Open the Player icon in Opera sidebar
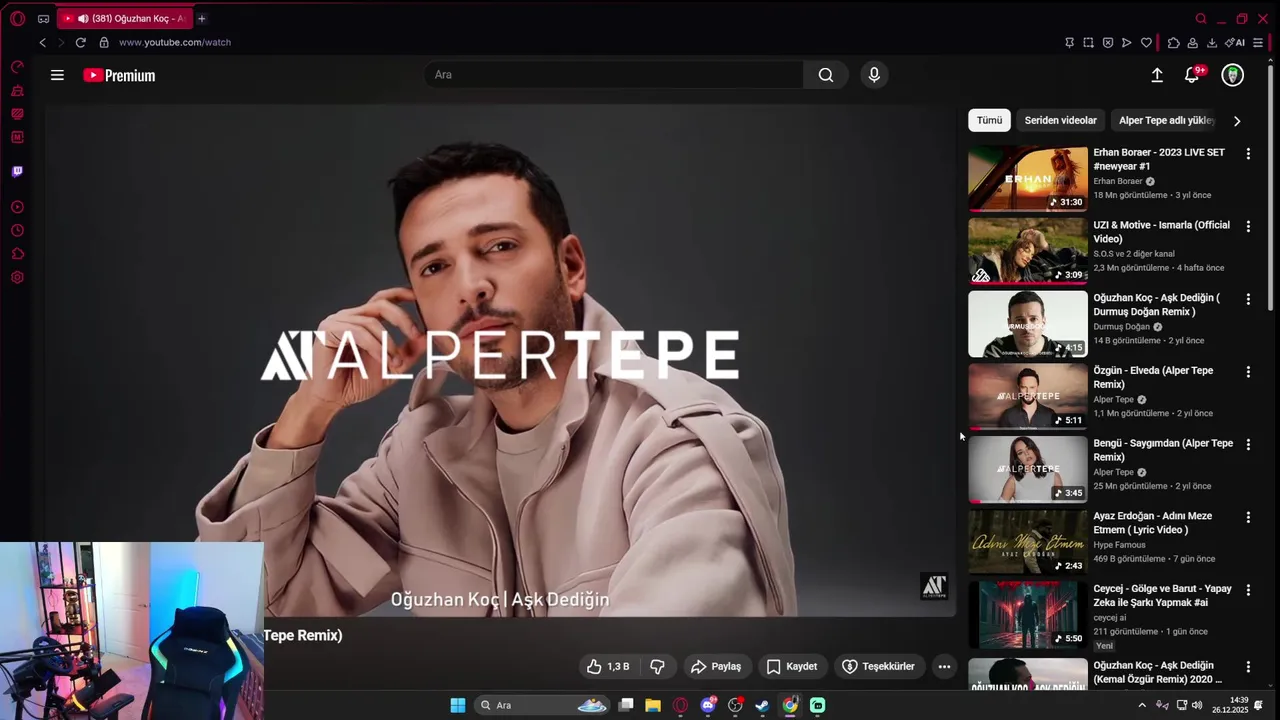Image resolution: width=1280 pixels, height=720 pixels. [17, 207]
